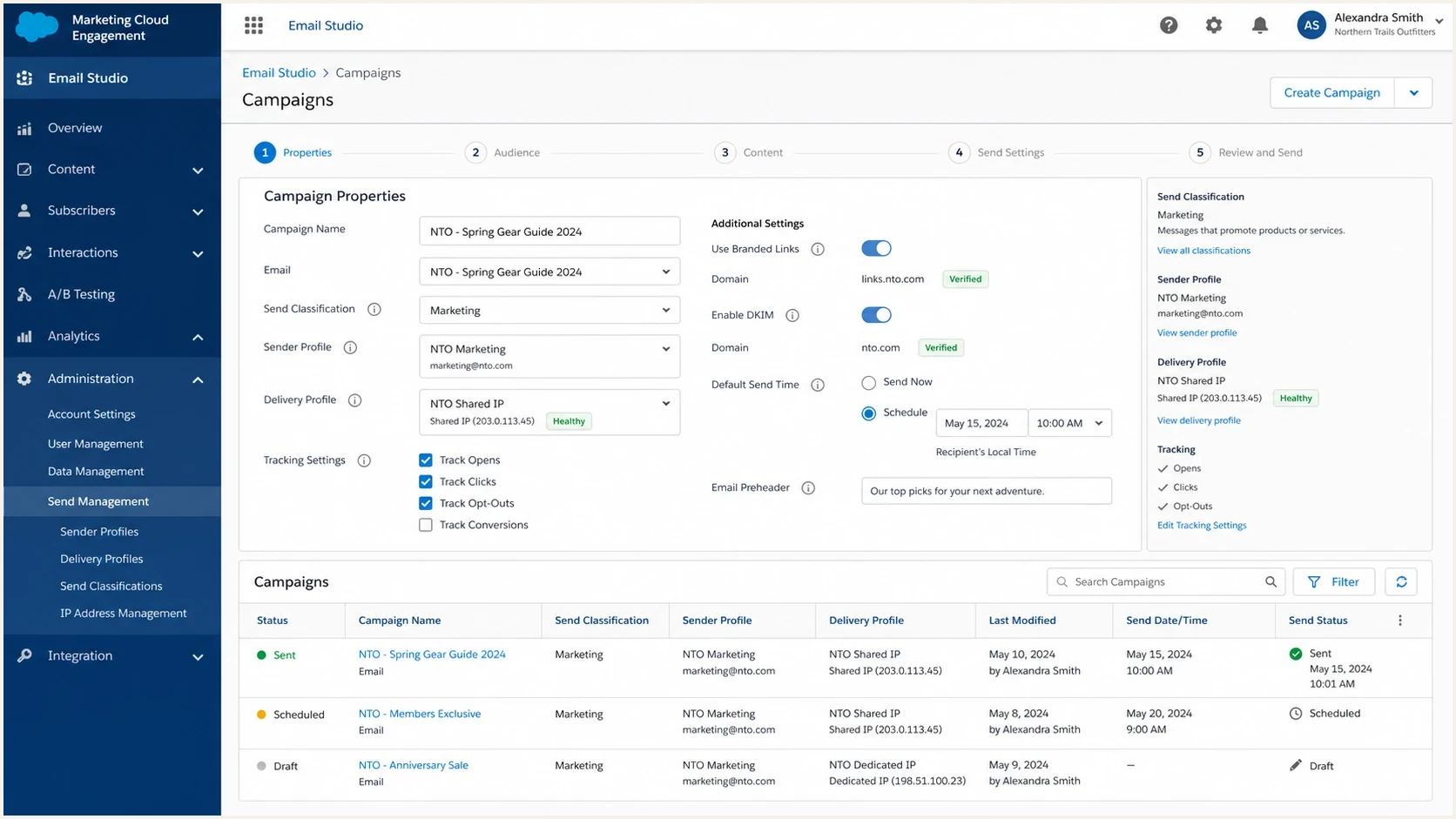Expand the Content sidebar section
The width and height of the screenshot is (1456, 819).
pyautogui.click(x=198, y=171)
